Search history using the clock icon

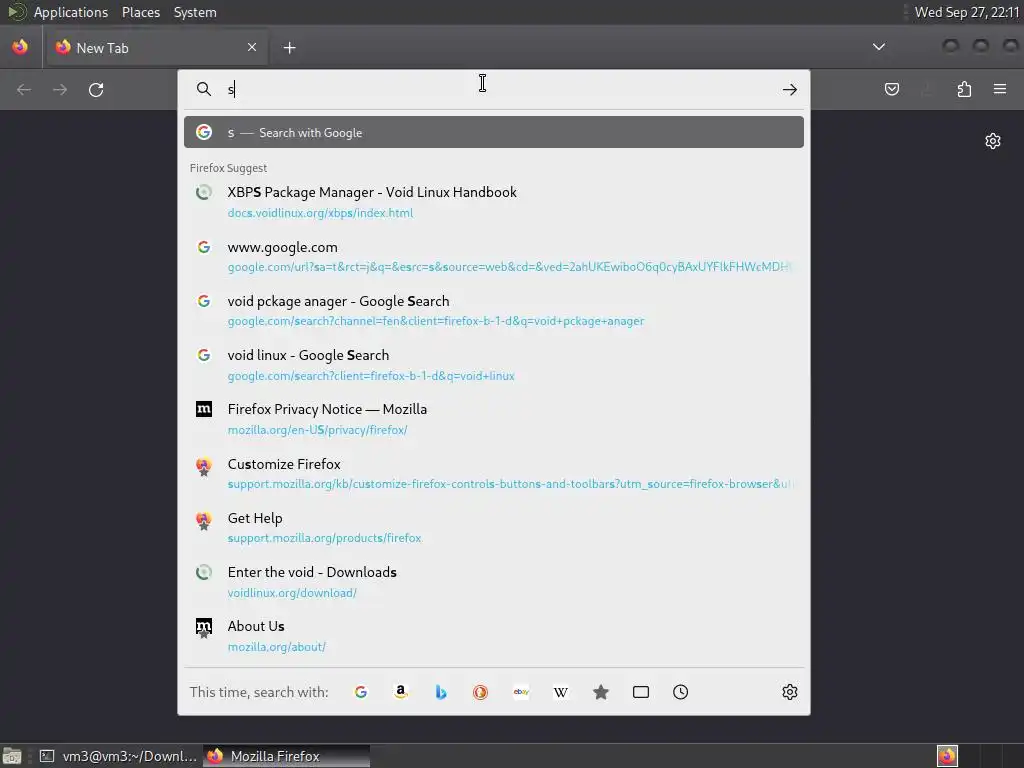680,692
